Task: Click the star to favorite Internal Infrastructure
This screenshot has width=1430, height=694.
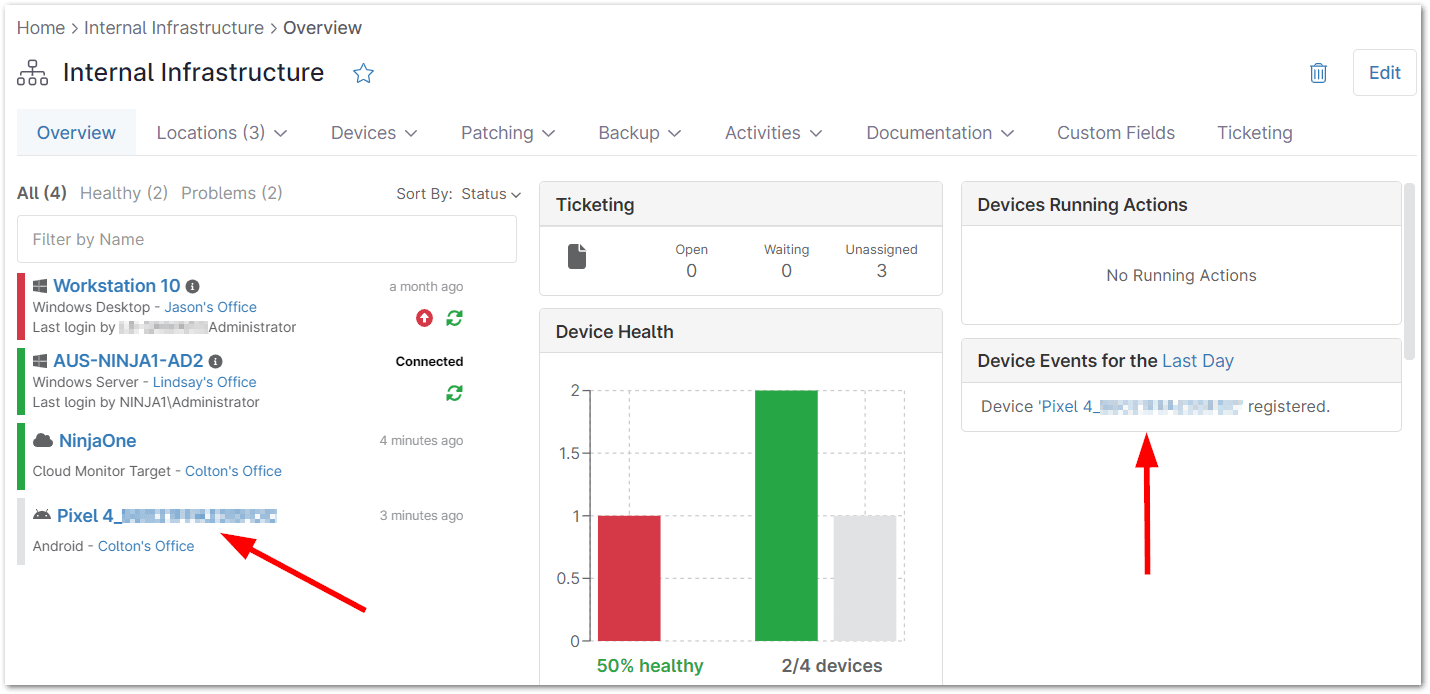Action: [363, 73]
